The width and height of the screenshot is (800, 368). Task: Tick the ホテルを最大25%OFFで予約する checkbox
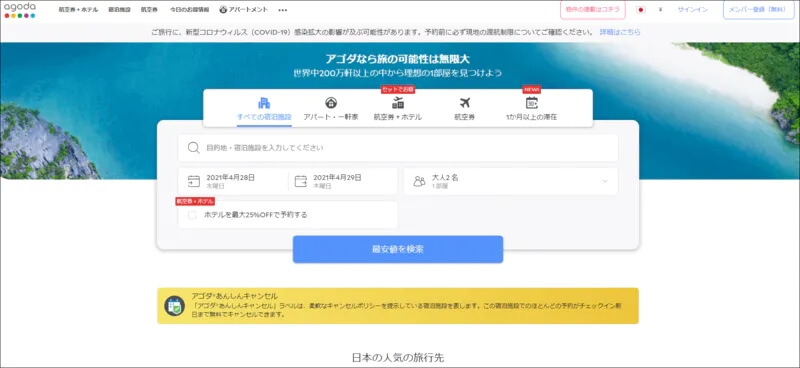click(x=192, y=215)
